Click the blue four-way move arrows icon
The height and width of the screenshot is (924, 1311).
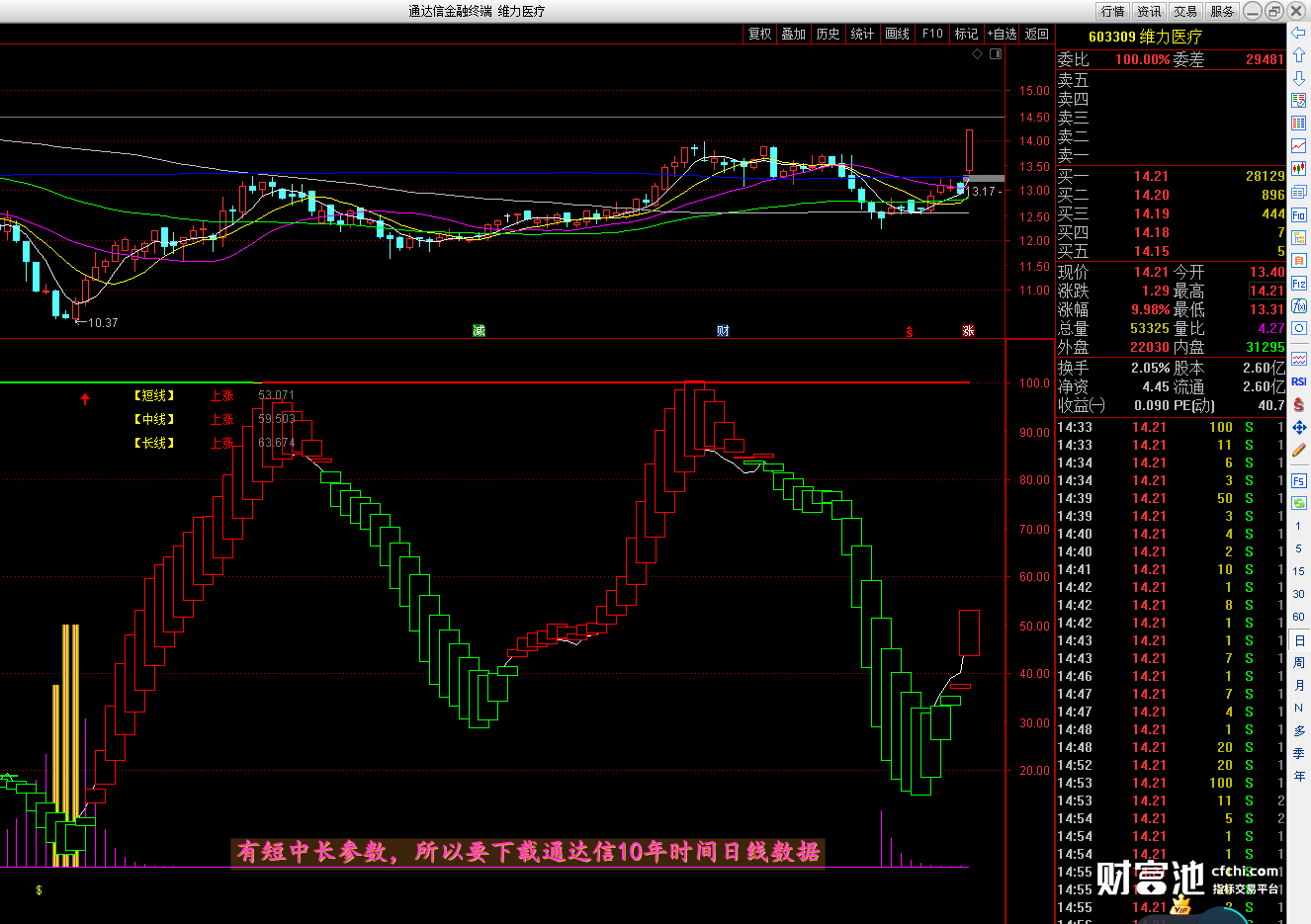[1299, 427]
